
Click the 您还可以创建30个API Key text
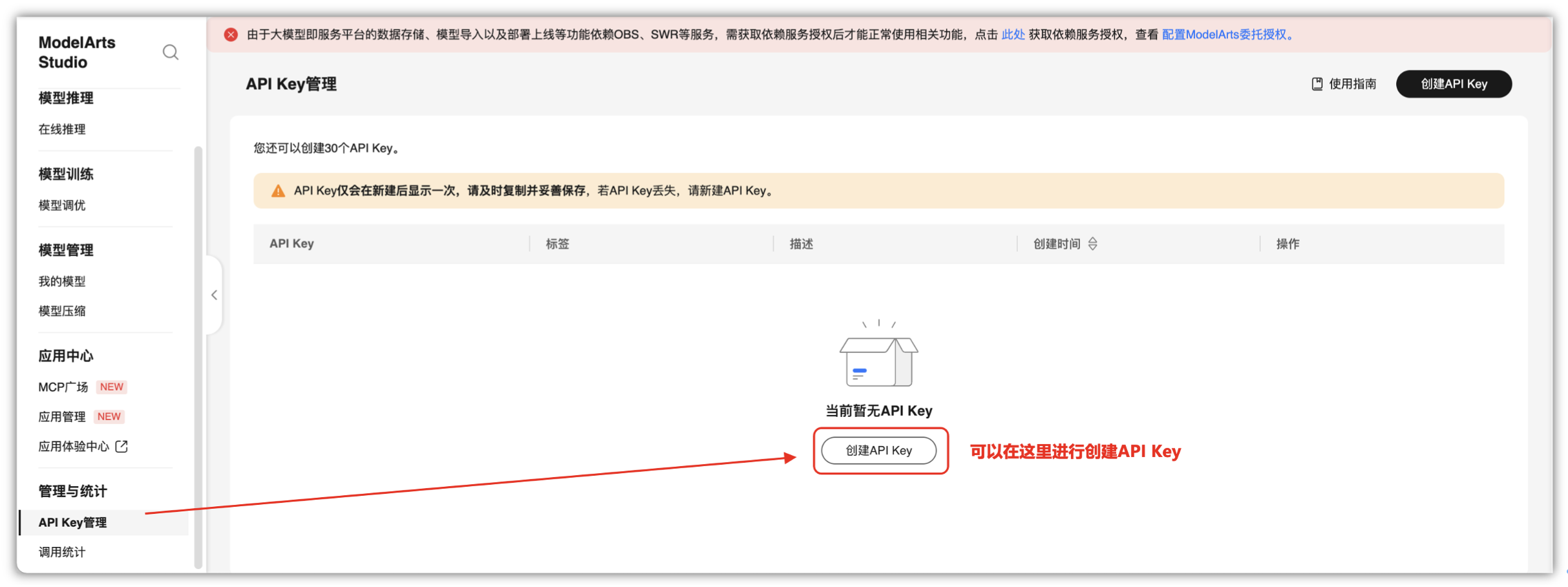pyautogui.click(x=326, y=148)
